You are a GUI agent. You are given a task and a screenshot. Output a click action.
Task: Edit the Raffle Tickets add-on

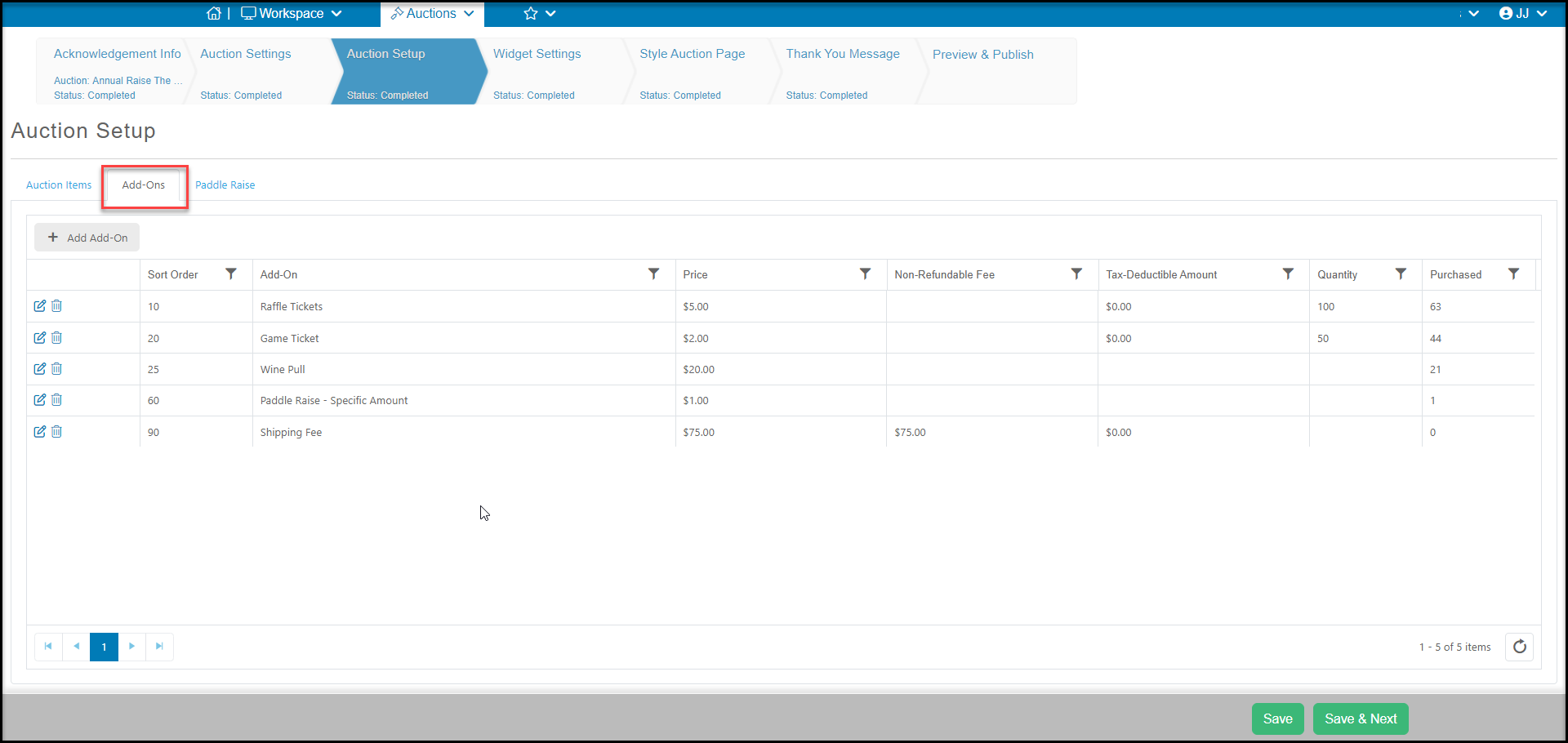coord(39,306)
